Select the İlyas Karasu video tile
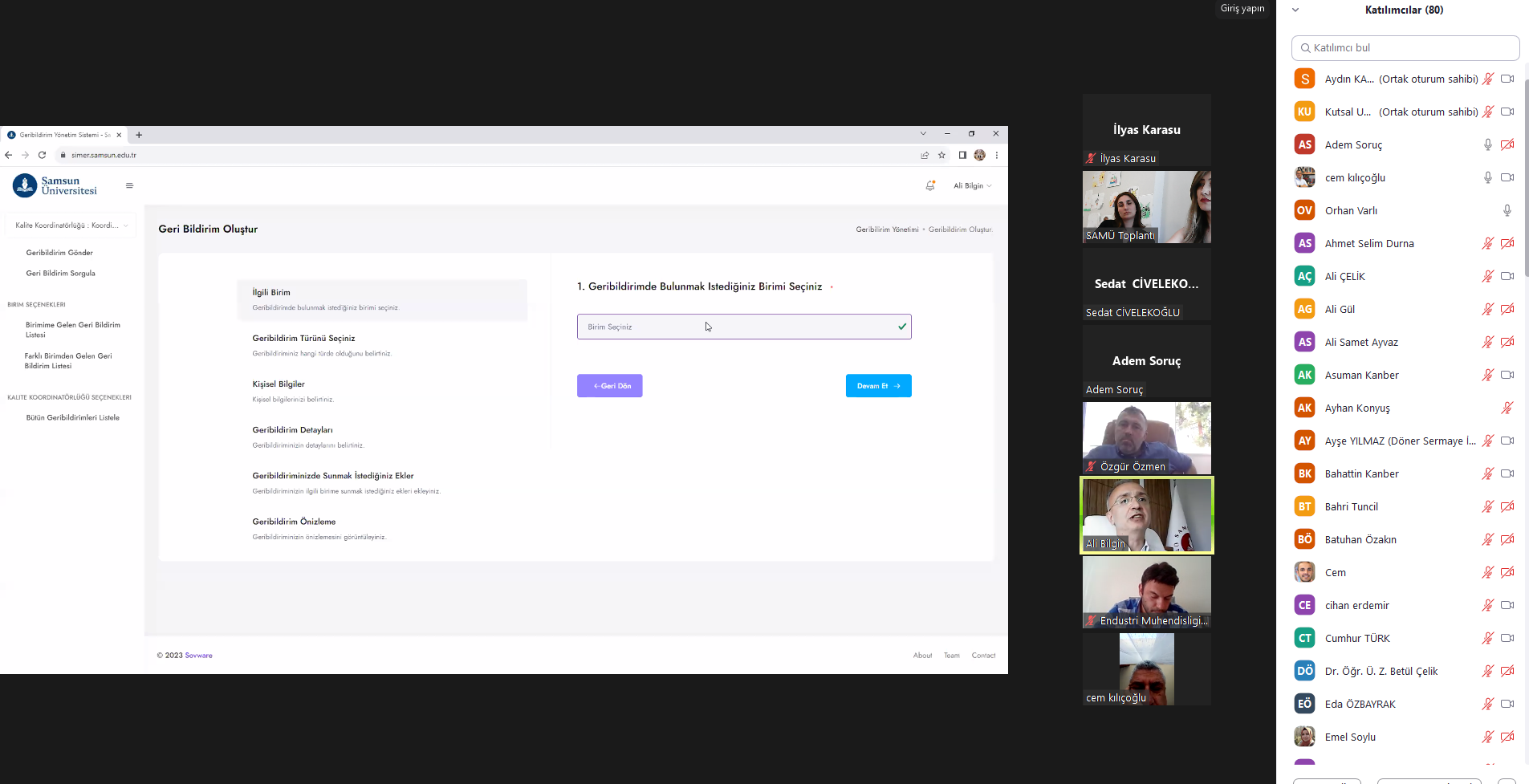Image resolution: width=1529 pixels, height=784 pixels. point(1146,130)
